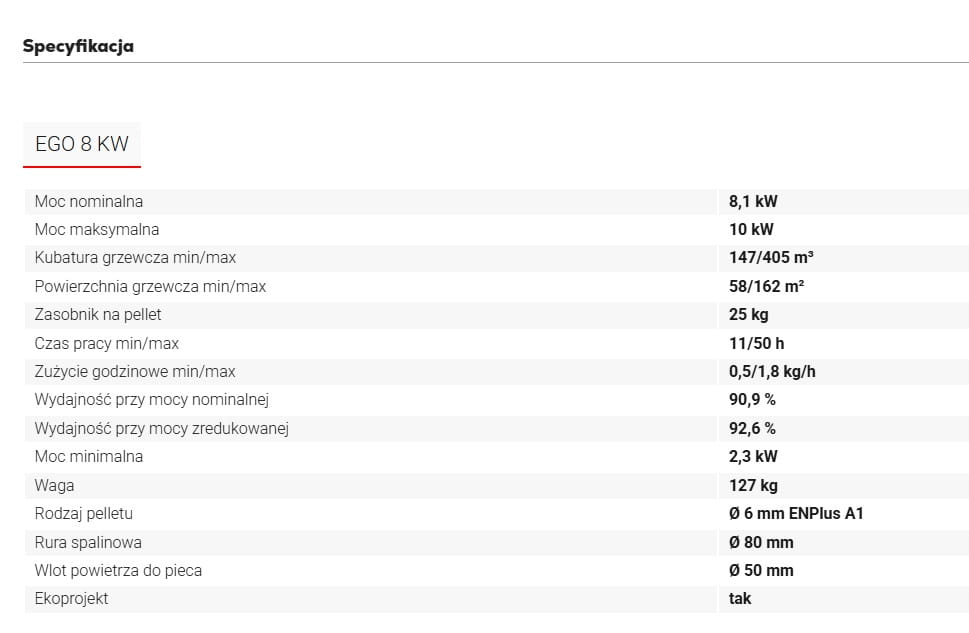Click the 8,1 kW value
This screenshot has height=633, width=969.
click(753, 202)
